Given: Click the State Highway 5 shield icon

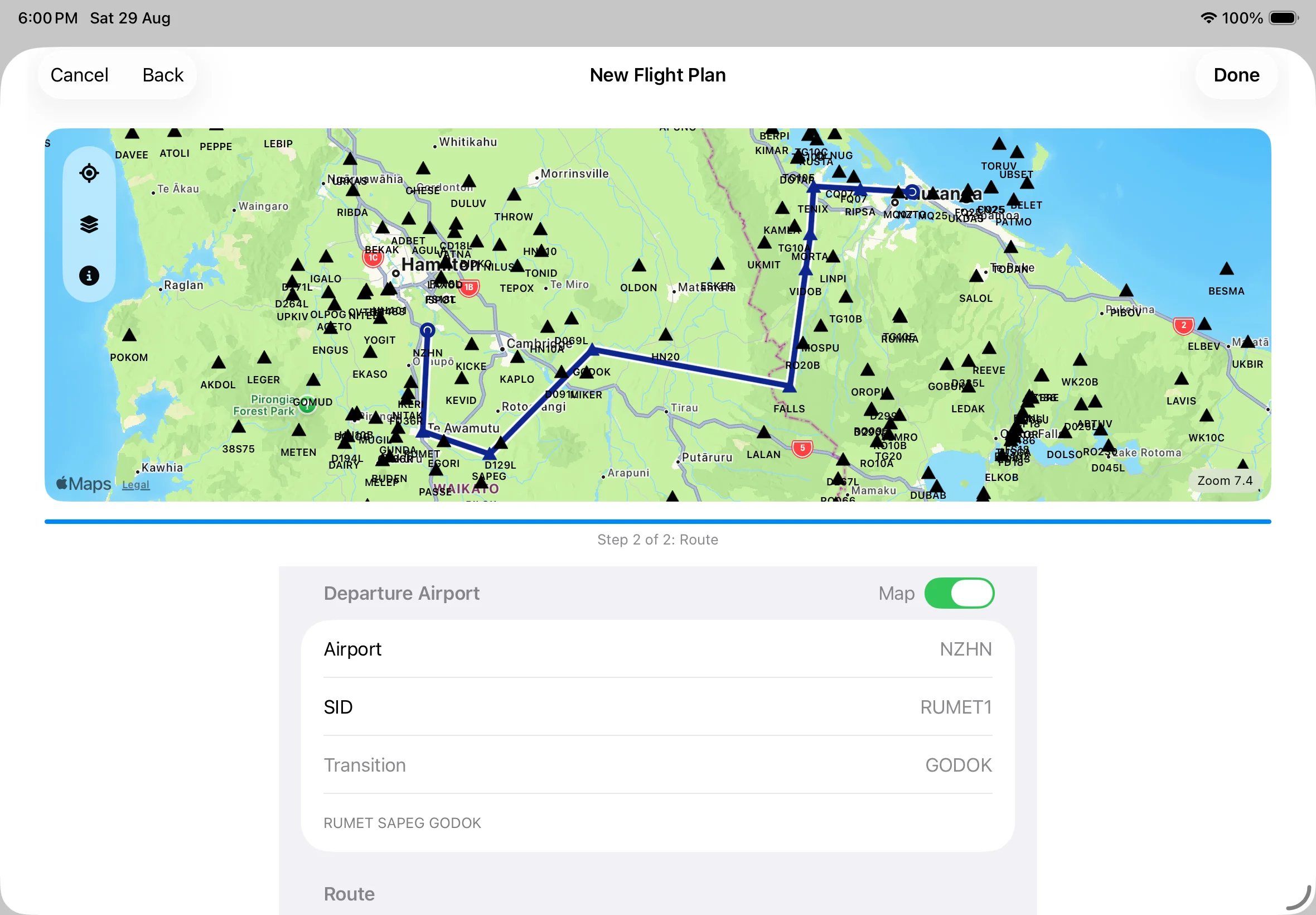Looking at the screenshot, I should coord(802,449).
